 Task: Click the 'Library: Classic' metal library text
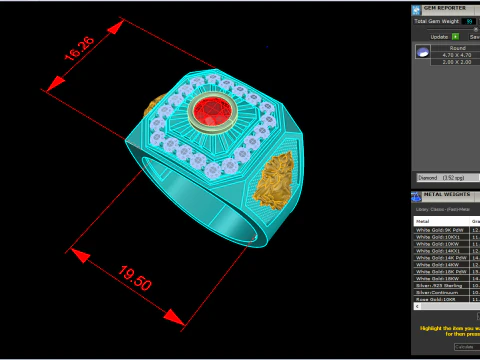[442, 209]
